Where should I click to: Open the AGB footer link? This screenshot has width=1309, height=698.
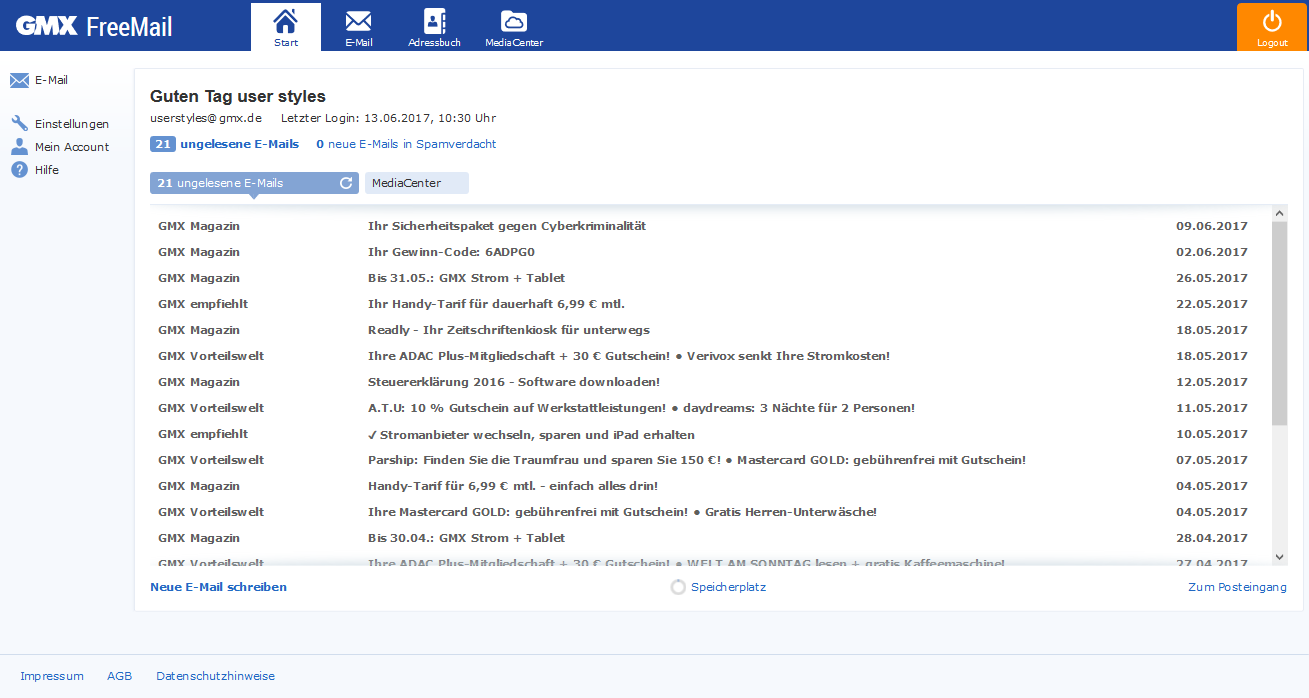point(119,676)
